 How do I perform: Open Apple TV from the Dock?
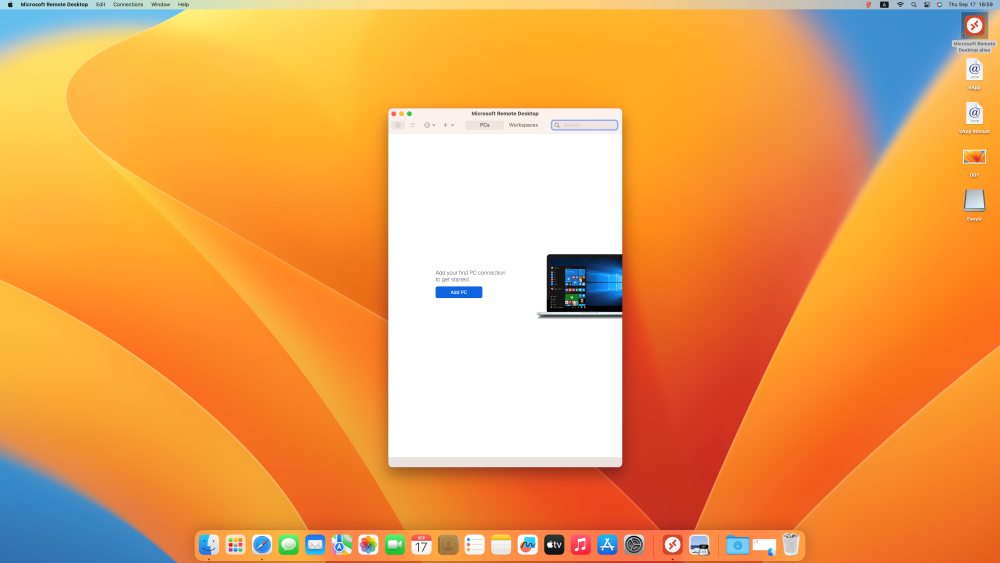coord(554,545)
